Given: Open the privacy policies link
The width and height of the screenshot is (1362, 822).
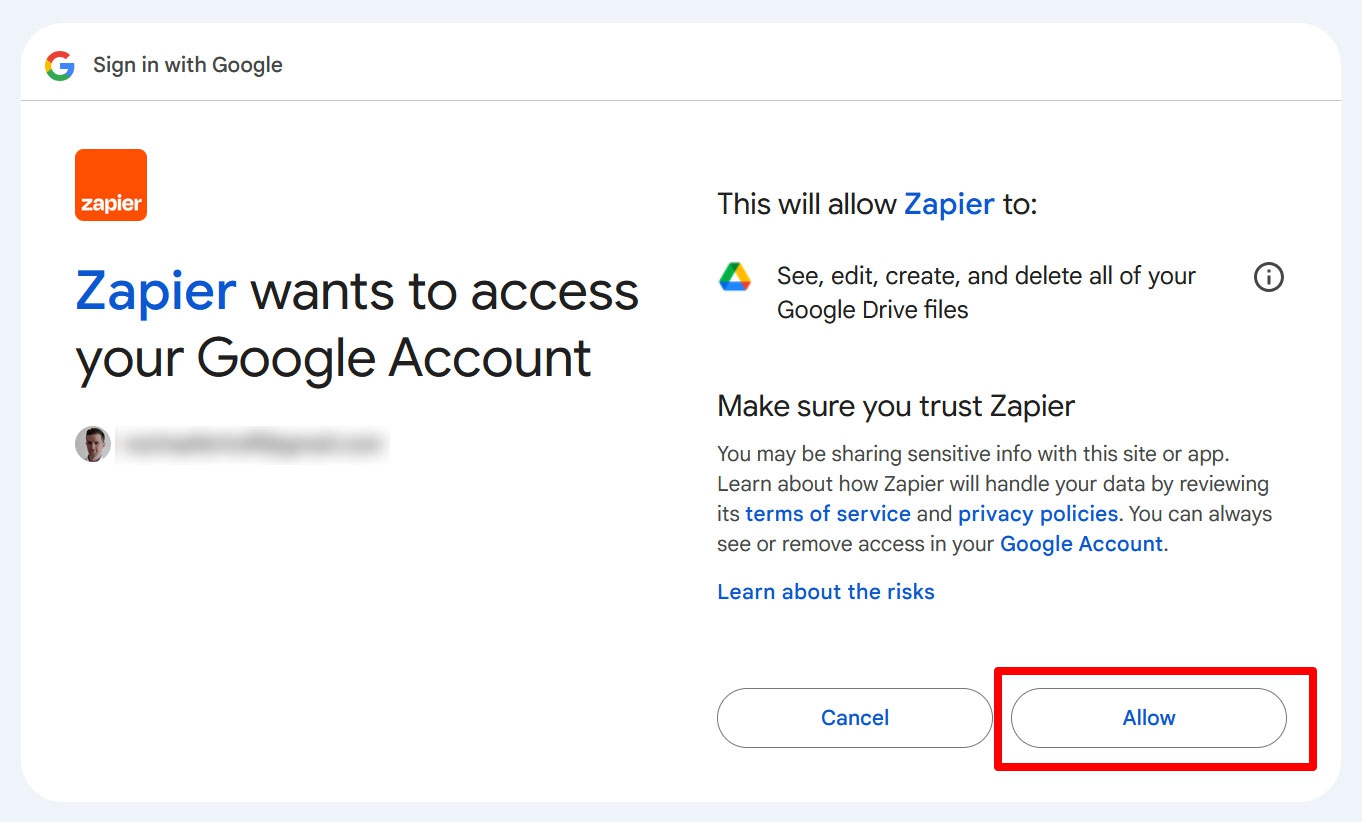Looking at the screenshot, I should click(x=1038, y=514).
